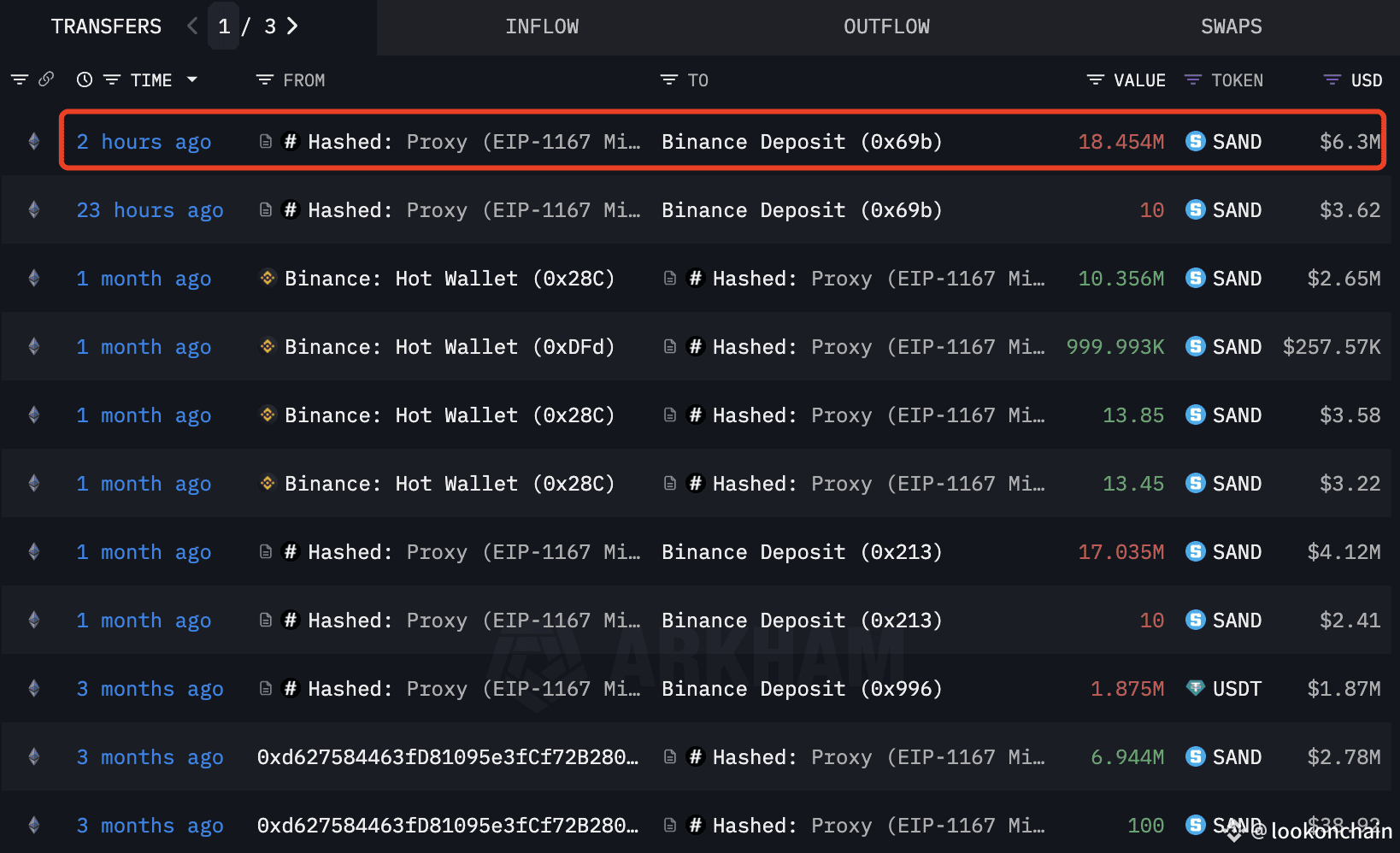This screenshot has height=853, width=1400.
Task: Click the 1.875M value
Action: coord(1126,689)
